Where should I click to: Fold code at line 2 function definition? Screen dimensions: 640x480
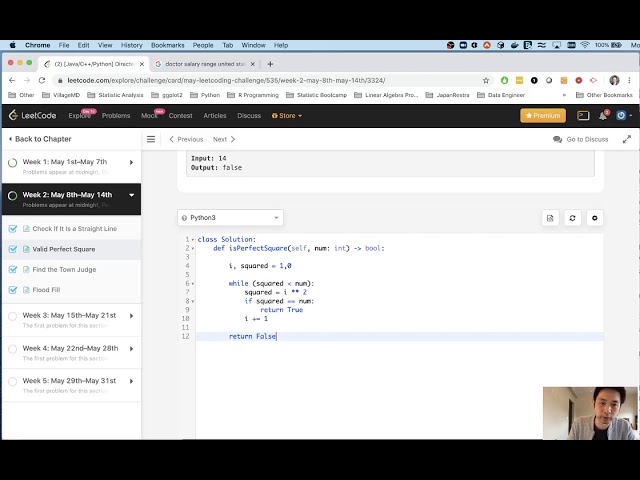(x=193, y=248)
